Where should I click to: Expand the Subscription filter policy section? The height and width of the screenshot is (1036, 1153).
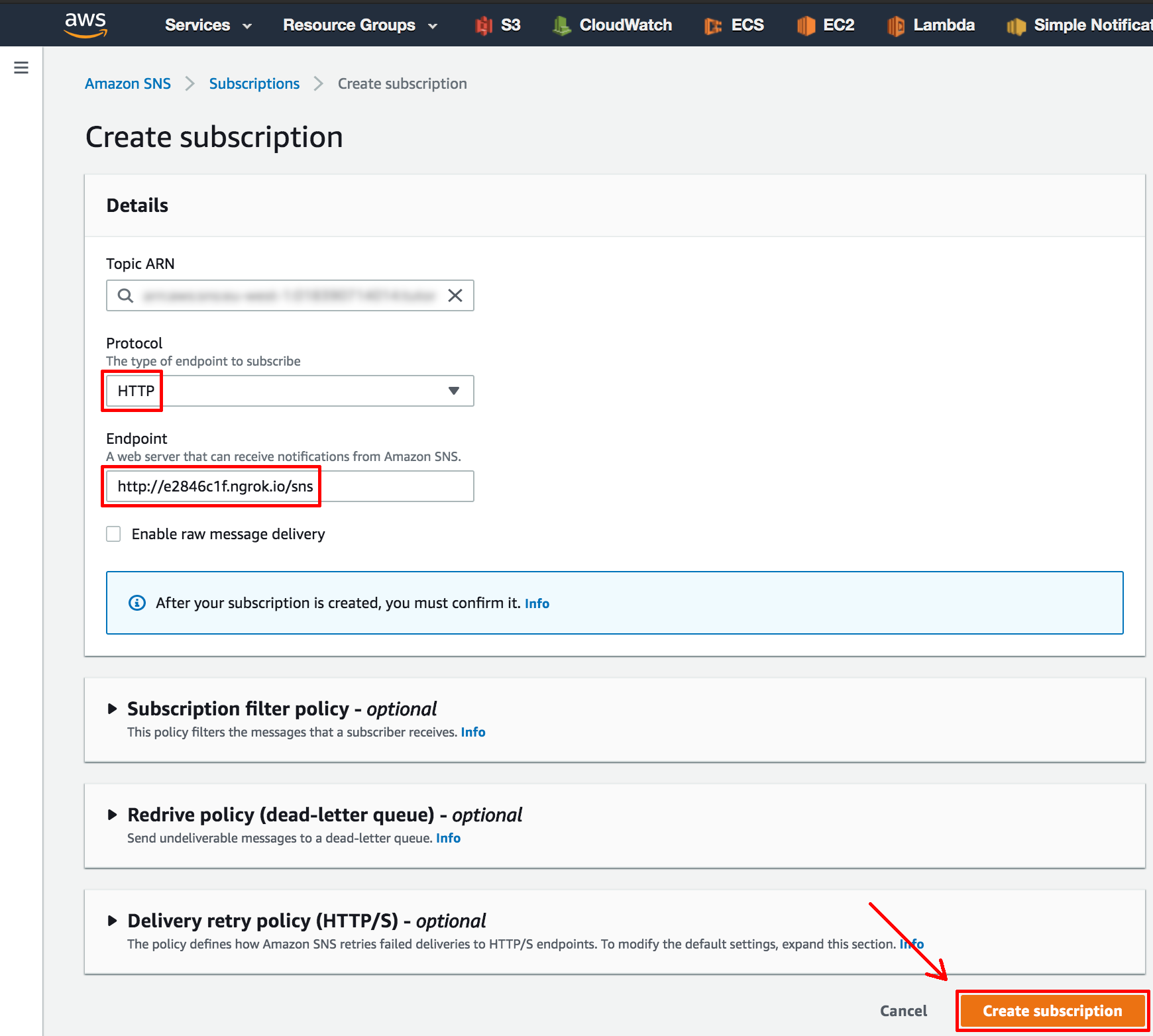(x=113, y=709)
